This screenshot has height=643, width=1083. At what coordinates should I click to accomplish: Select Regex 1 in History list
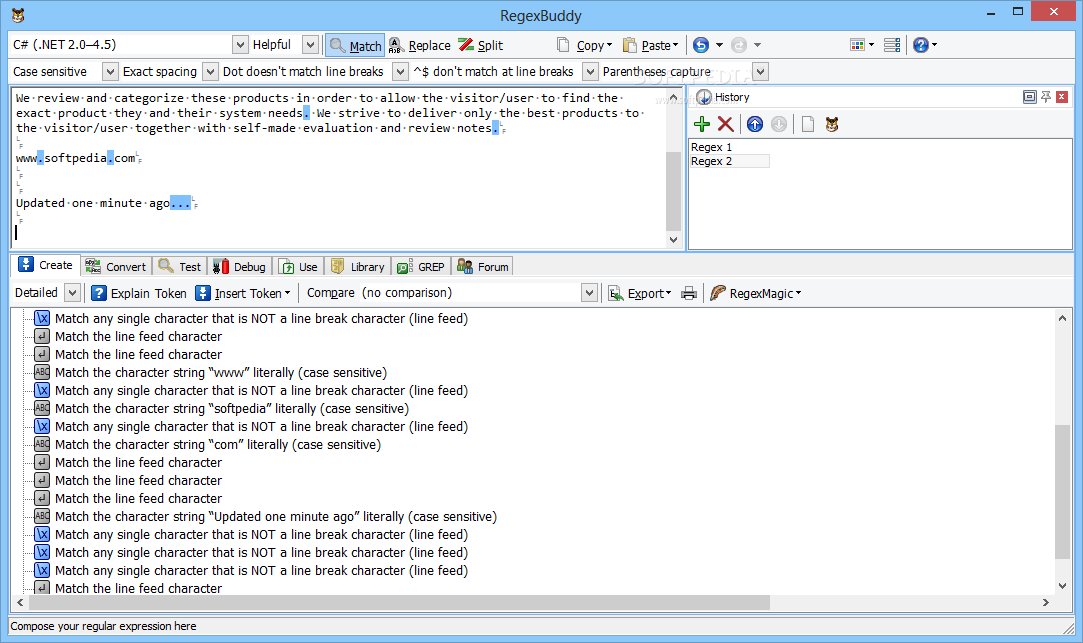coord(711,147)
